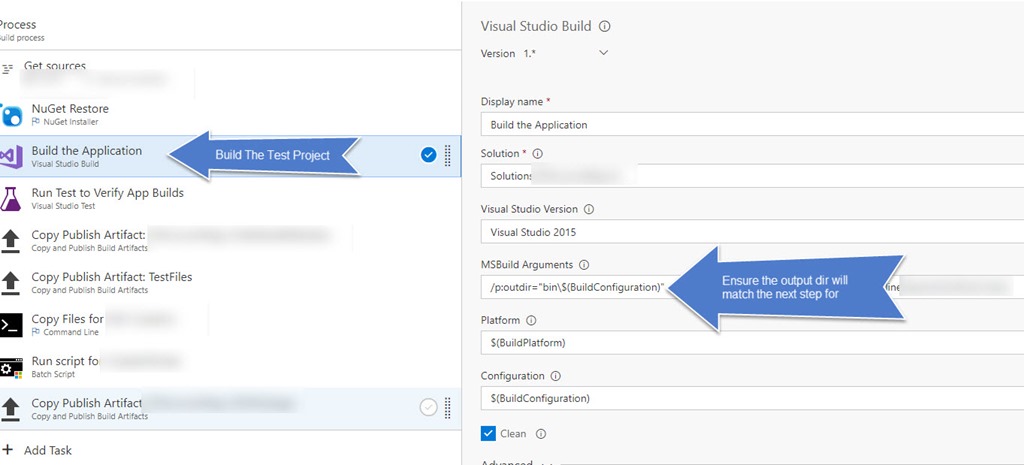This screenshot has width=1024, height=465.
Task: Click the NuGet Restore task icon
Action: 12,115
